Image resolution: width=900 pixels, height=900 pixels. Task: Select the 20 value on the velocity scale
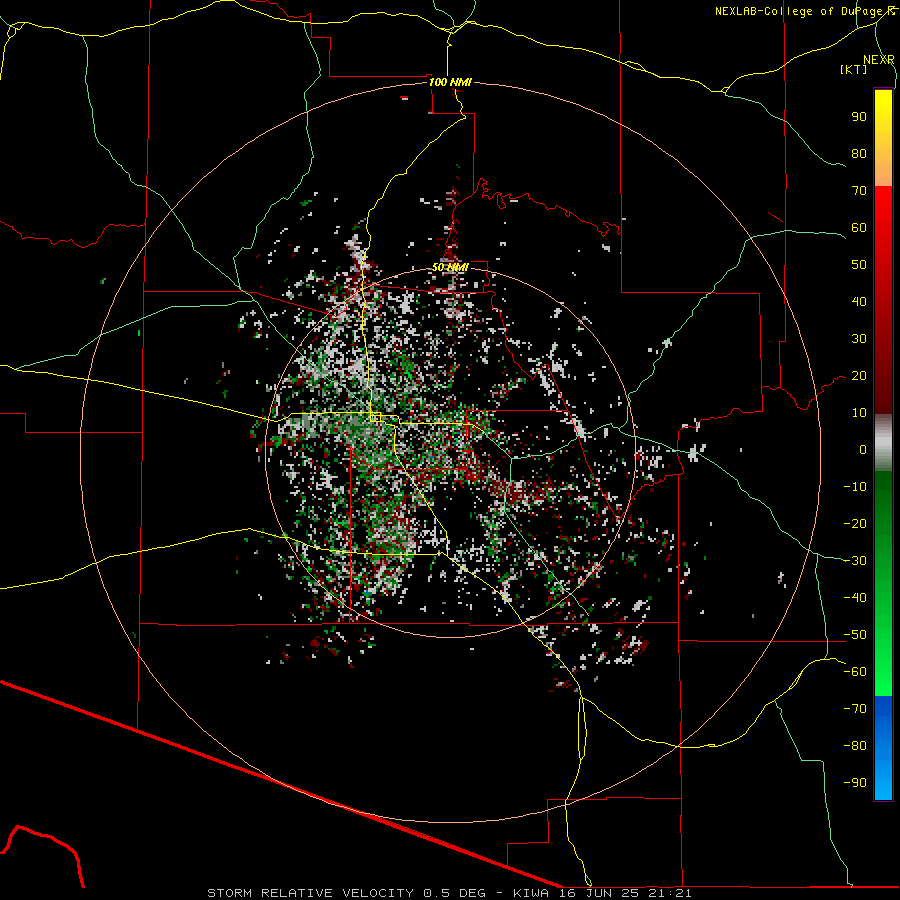click(x=859, y=375)
